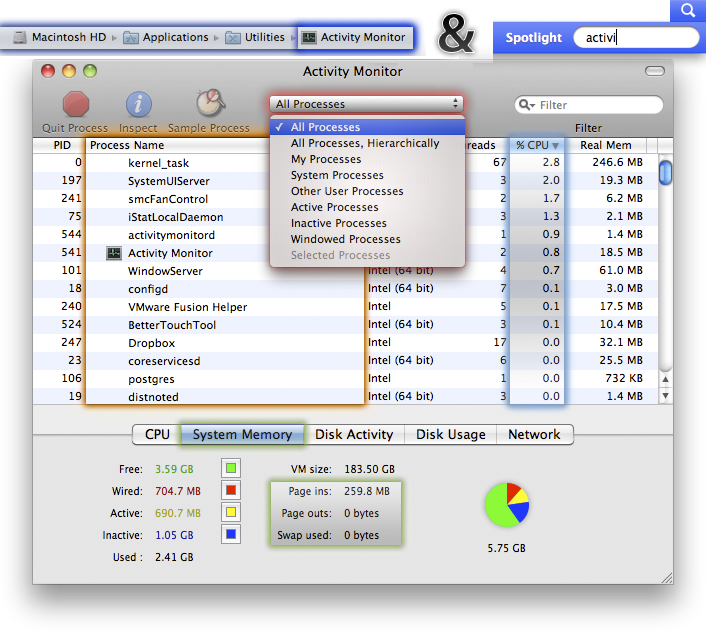
Task: Click Macintosh HD in the path bar
Action: coord(69,37)
